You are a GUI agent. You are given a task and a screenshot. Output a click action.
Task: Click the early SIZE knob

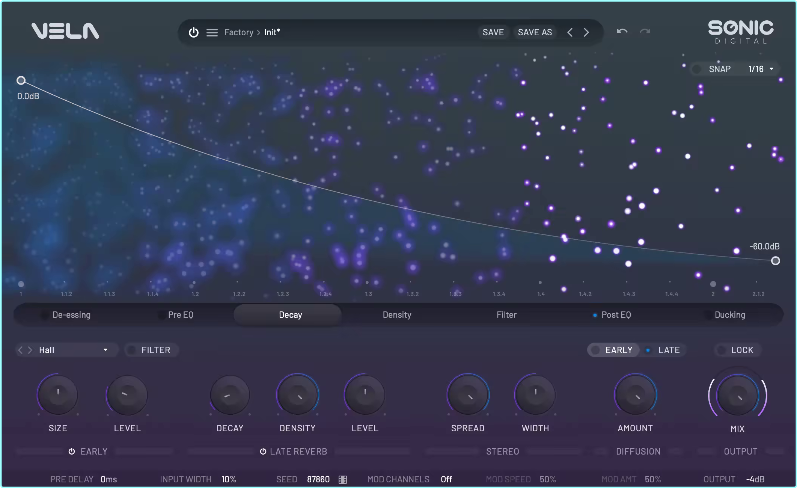(57, 395)
